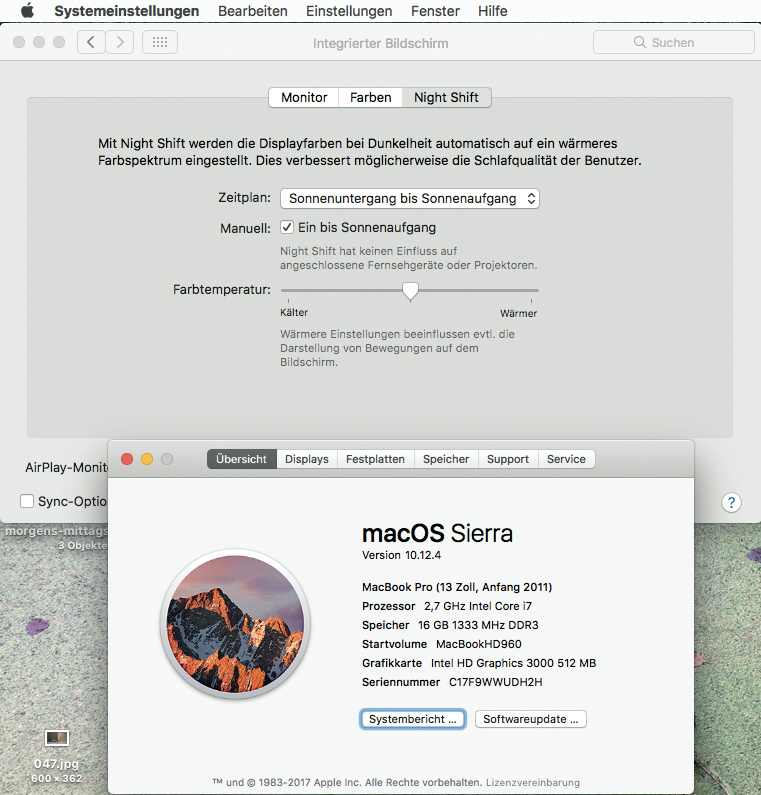The image size is (761, 795).
Task: Open the Lizenzvereinbarung link
Action: [x=532, y=782]
